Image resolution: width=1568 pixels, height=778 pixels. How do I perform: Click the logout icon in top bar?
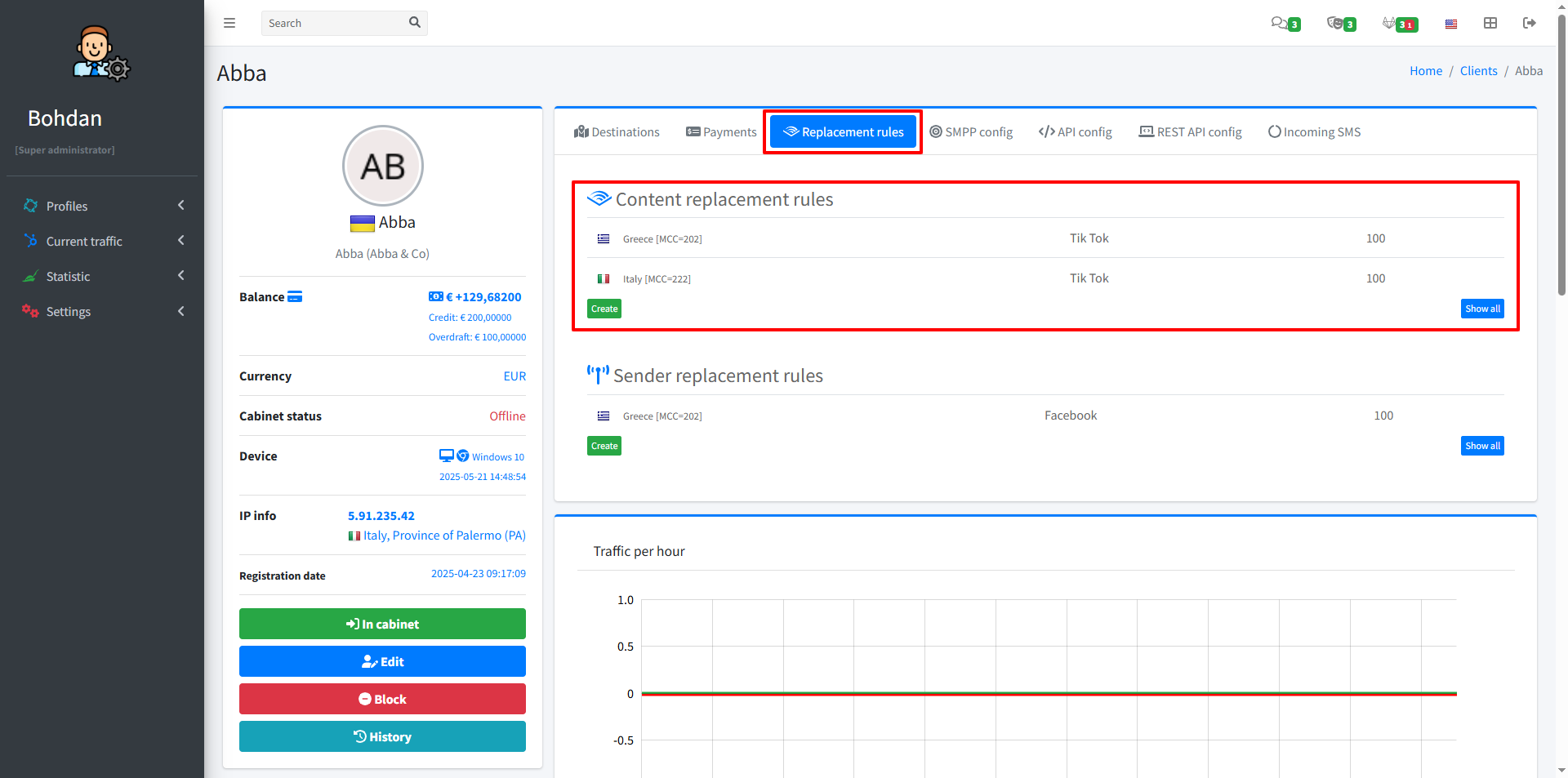1530,23
